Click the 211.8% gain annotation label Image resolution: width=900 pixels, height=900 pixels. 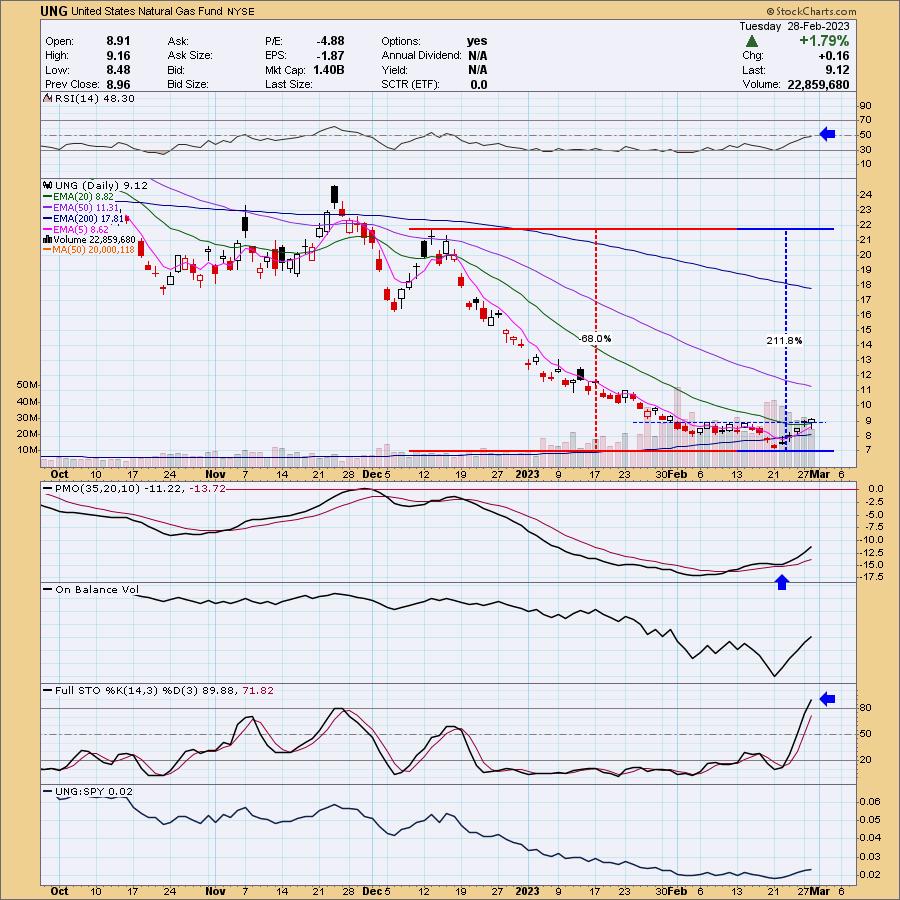pos(784,340)
